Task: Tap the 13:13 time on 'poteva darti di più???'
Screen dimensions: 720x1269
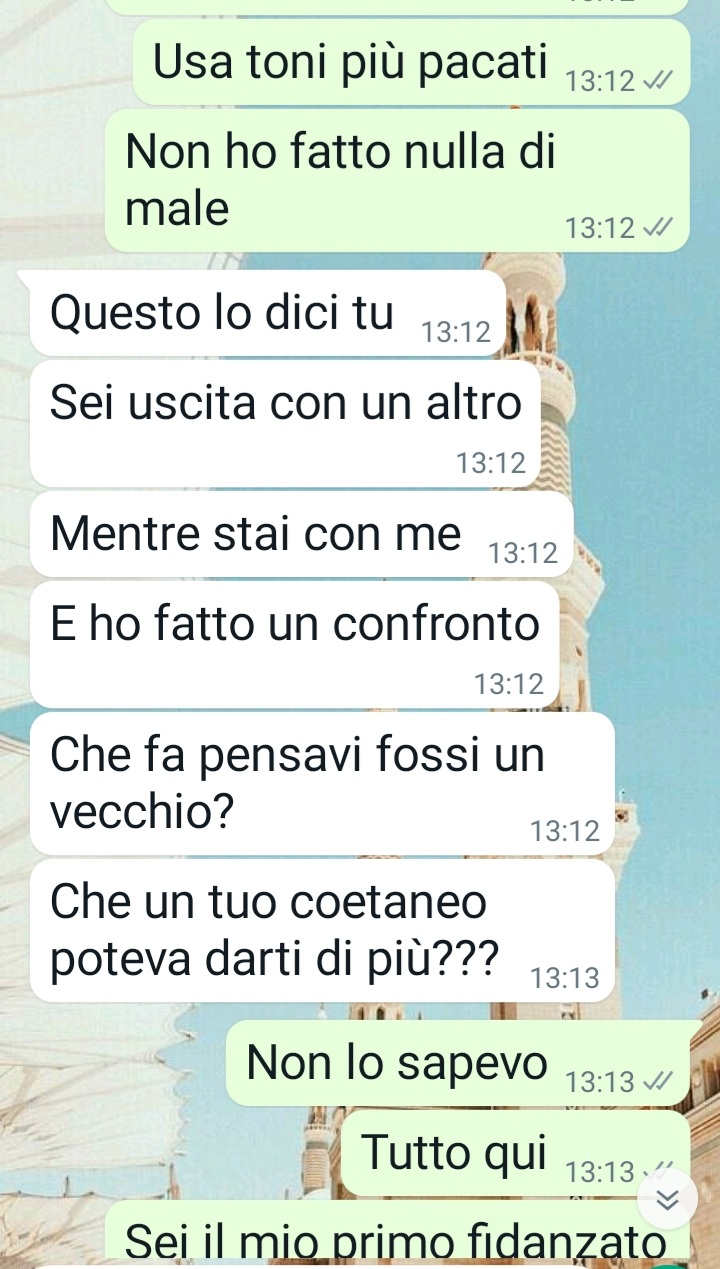Action: click(x=565, y=978)
